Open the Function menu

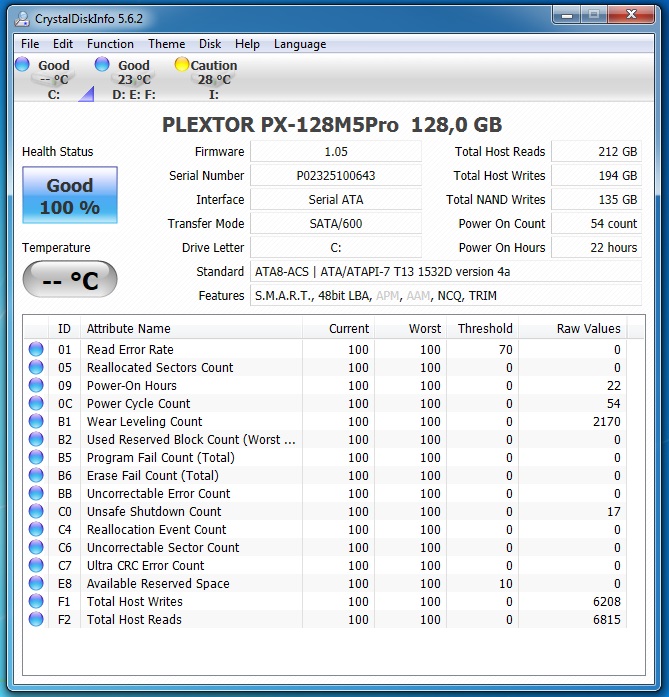(110, 44)
